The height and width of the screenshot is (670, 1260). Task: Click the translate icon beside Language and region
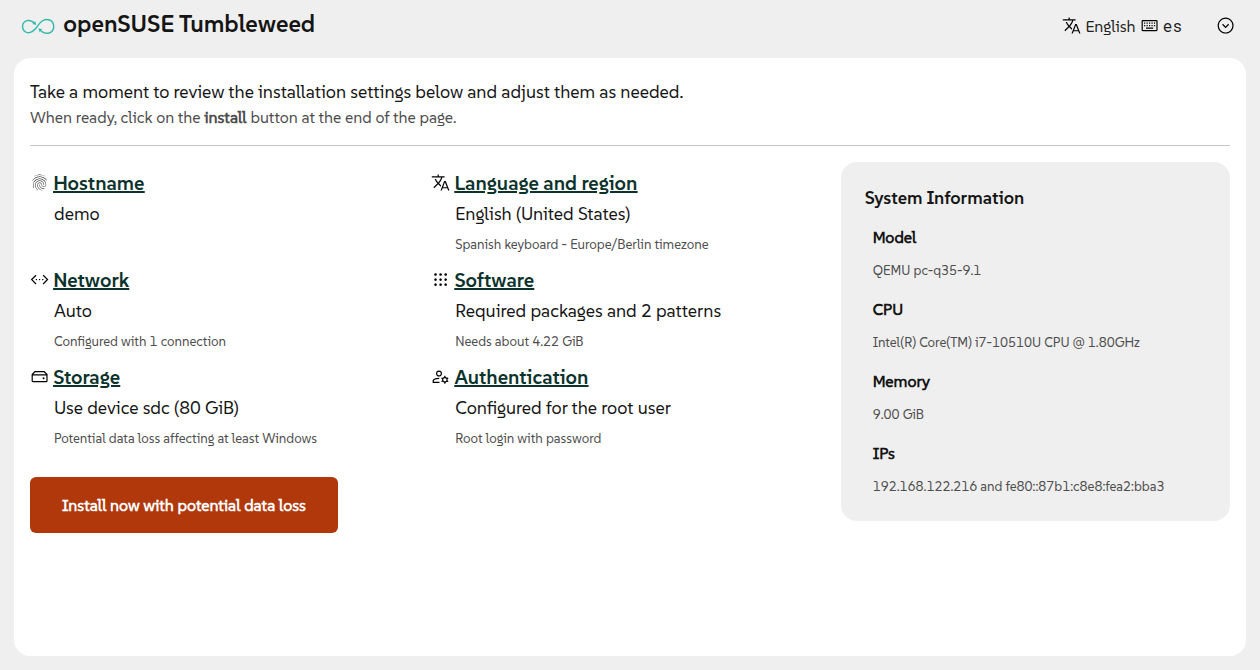pyautogui.click(x=440, y=182)
